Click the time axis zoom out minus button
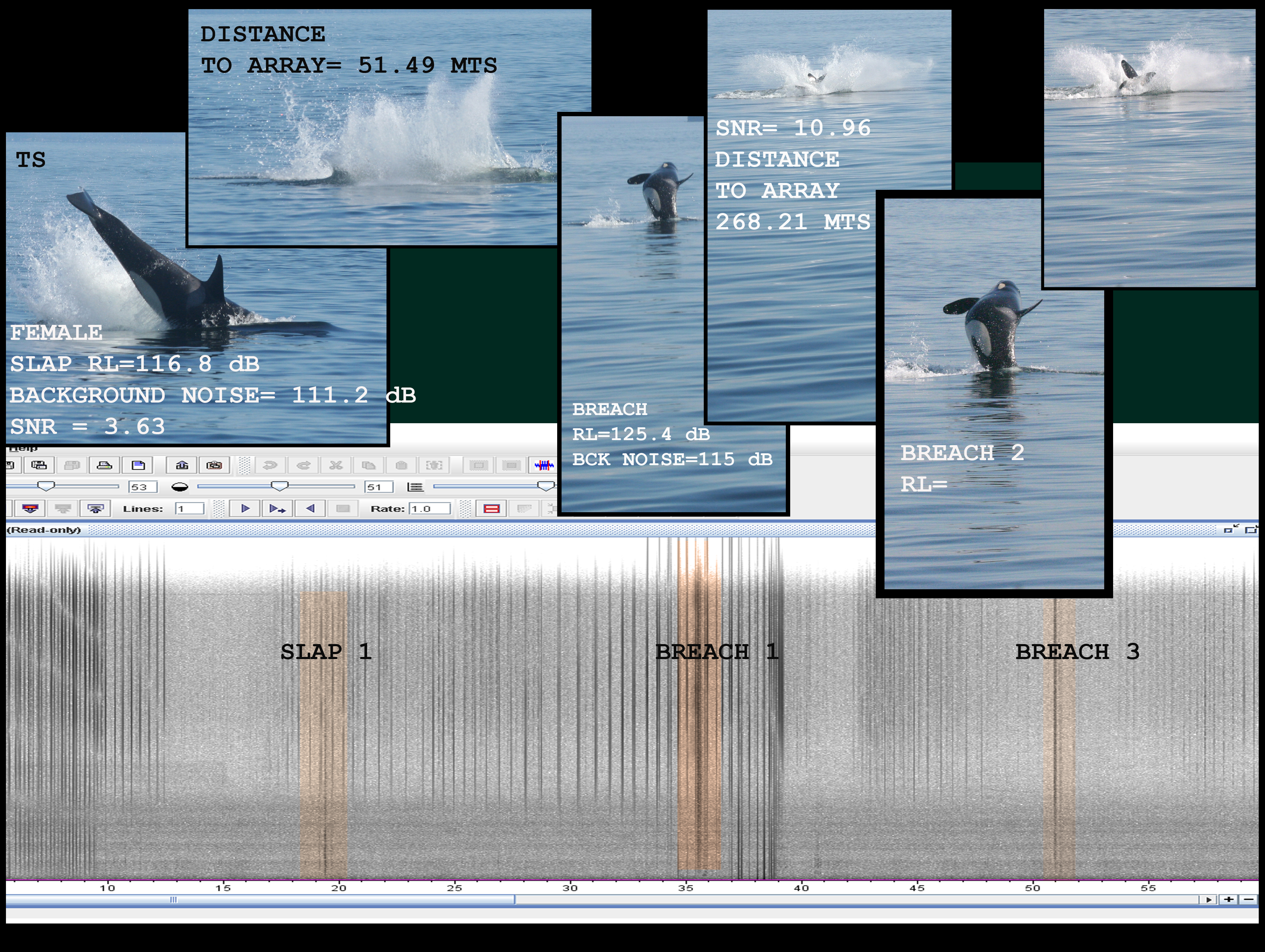 tap(1248, 899)
